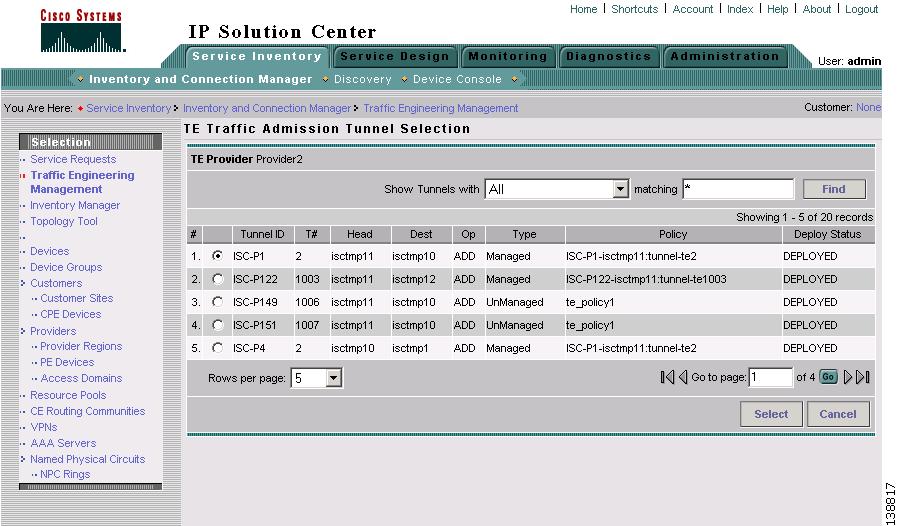Expand the Providers tree node
This screenshot has width=897, height=526.
coord(23,331)
